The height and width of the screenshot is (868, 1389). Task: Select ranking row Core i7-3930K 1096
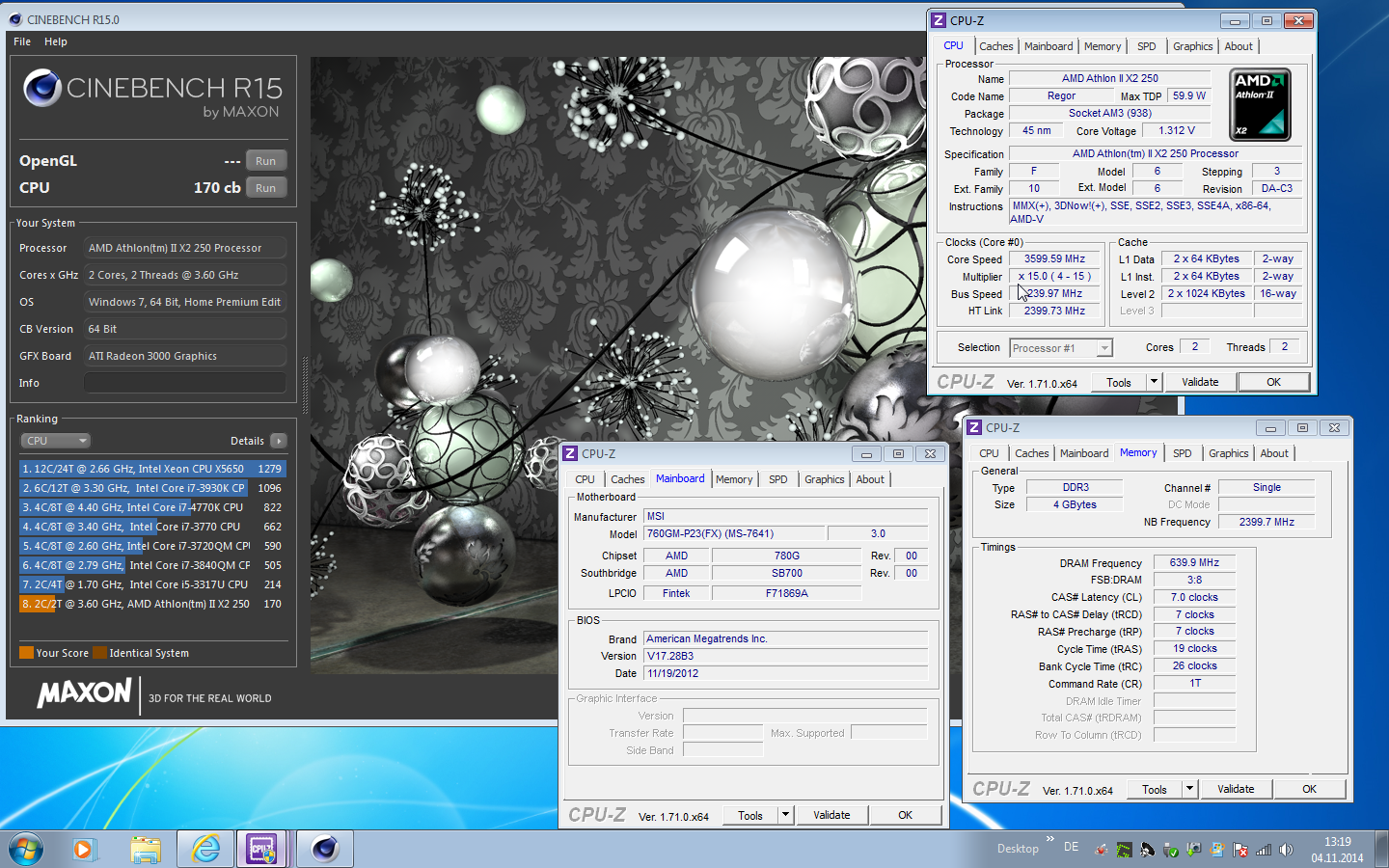click(x=152, y=488)
